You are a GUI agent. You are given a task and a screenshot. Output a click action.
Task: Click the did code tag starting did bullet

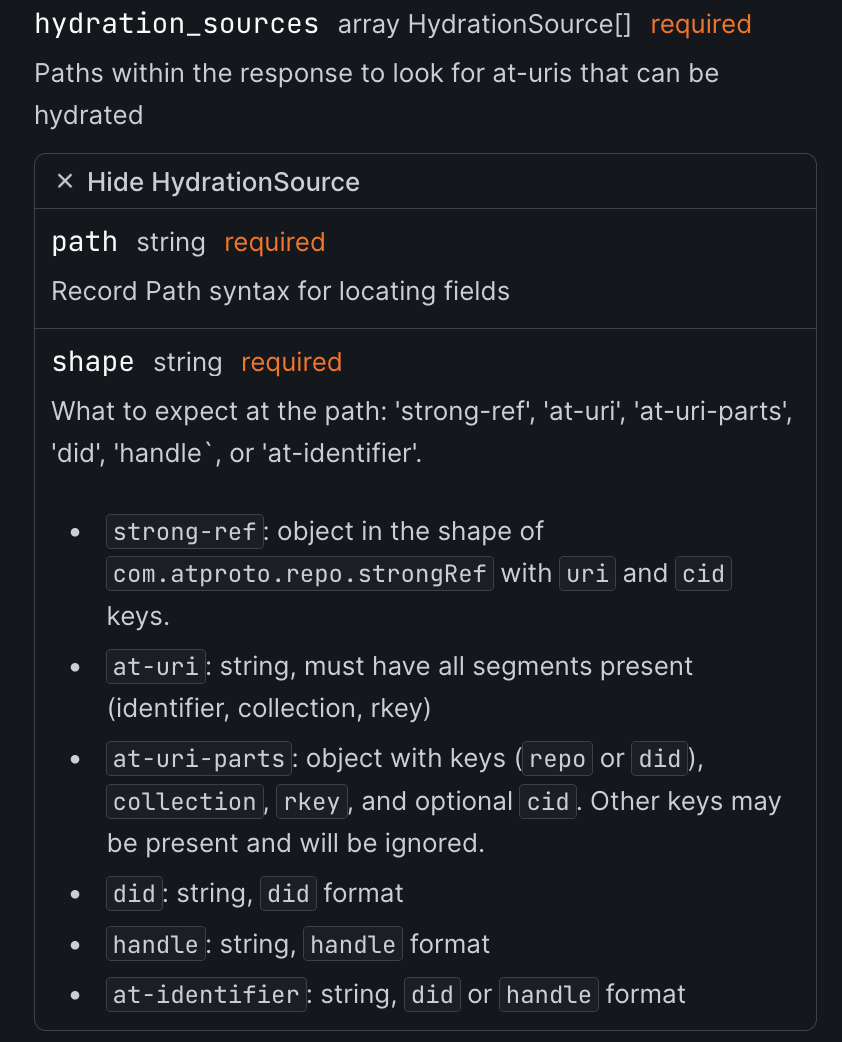[134, 893]
